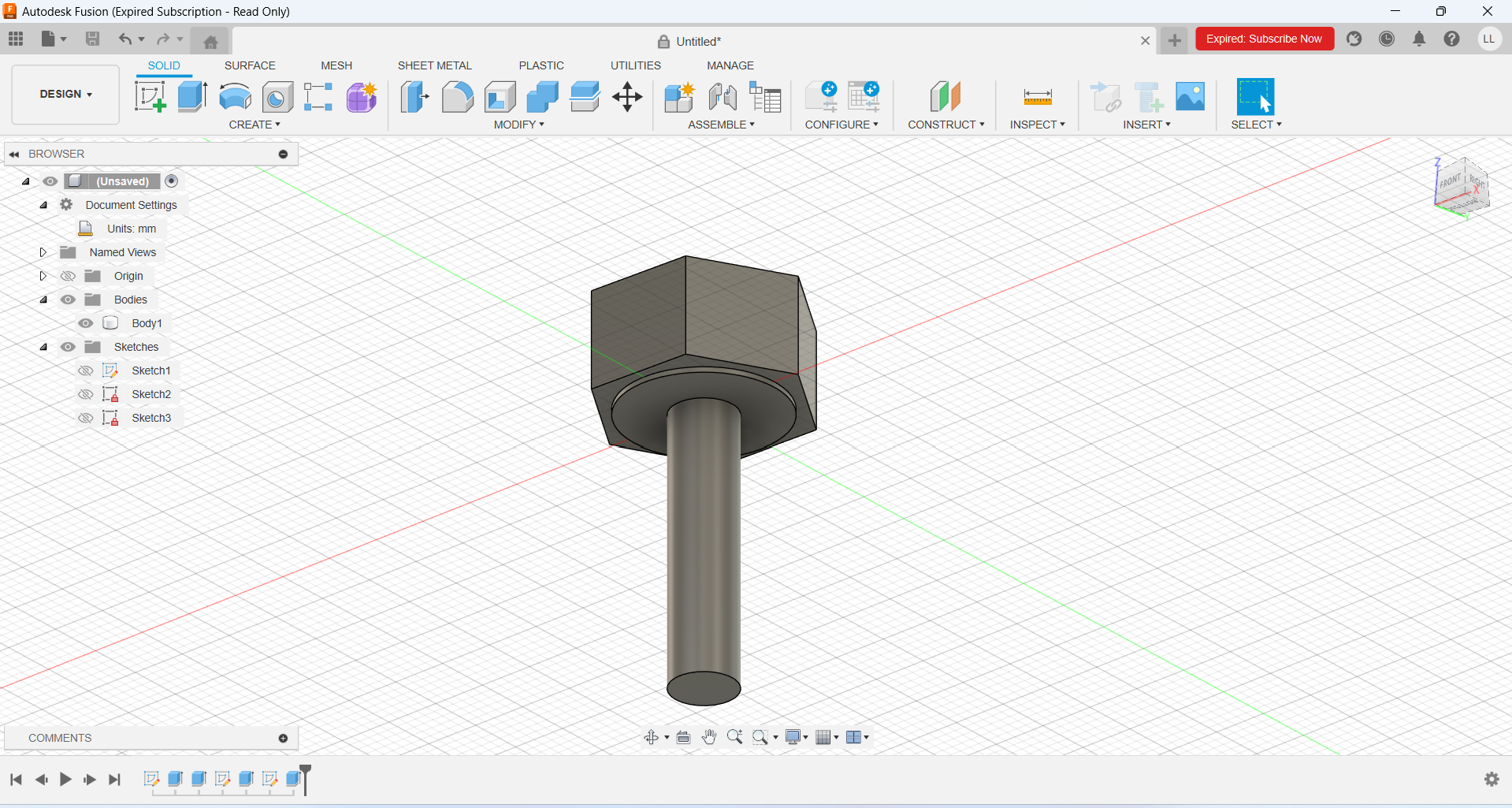Click the Save icon
The width and height of the screenshot is (1512, 808).
(x=92, y=39)
